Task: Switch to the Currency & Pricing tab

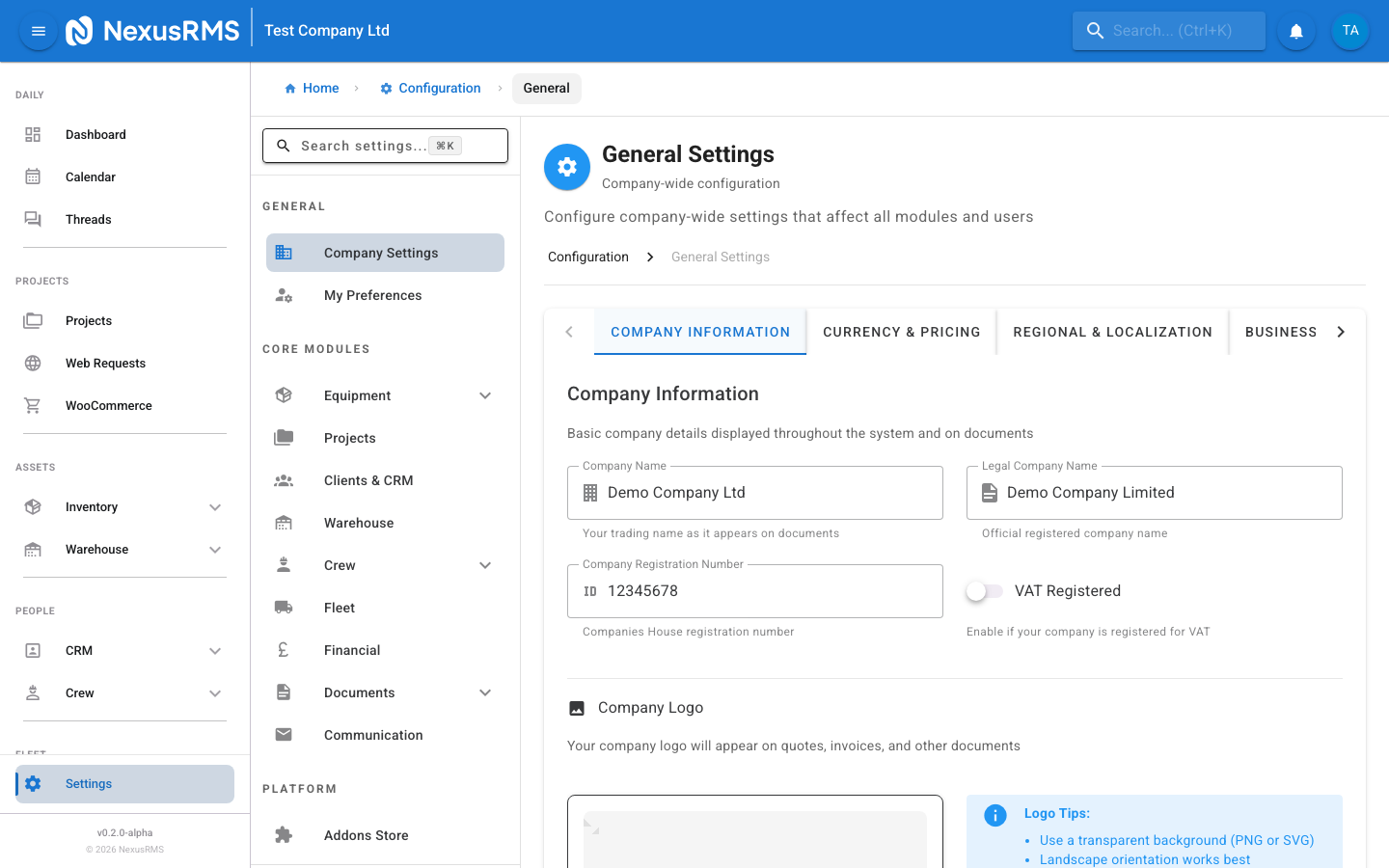Action: 901,331
